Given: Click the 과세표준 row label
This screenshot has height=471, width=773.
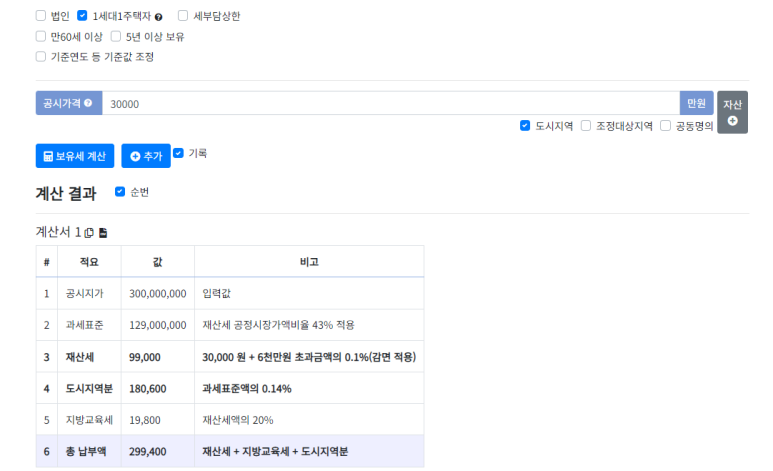Looking at the screenshot, I should pos(85,325).
